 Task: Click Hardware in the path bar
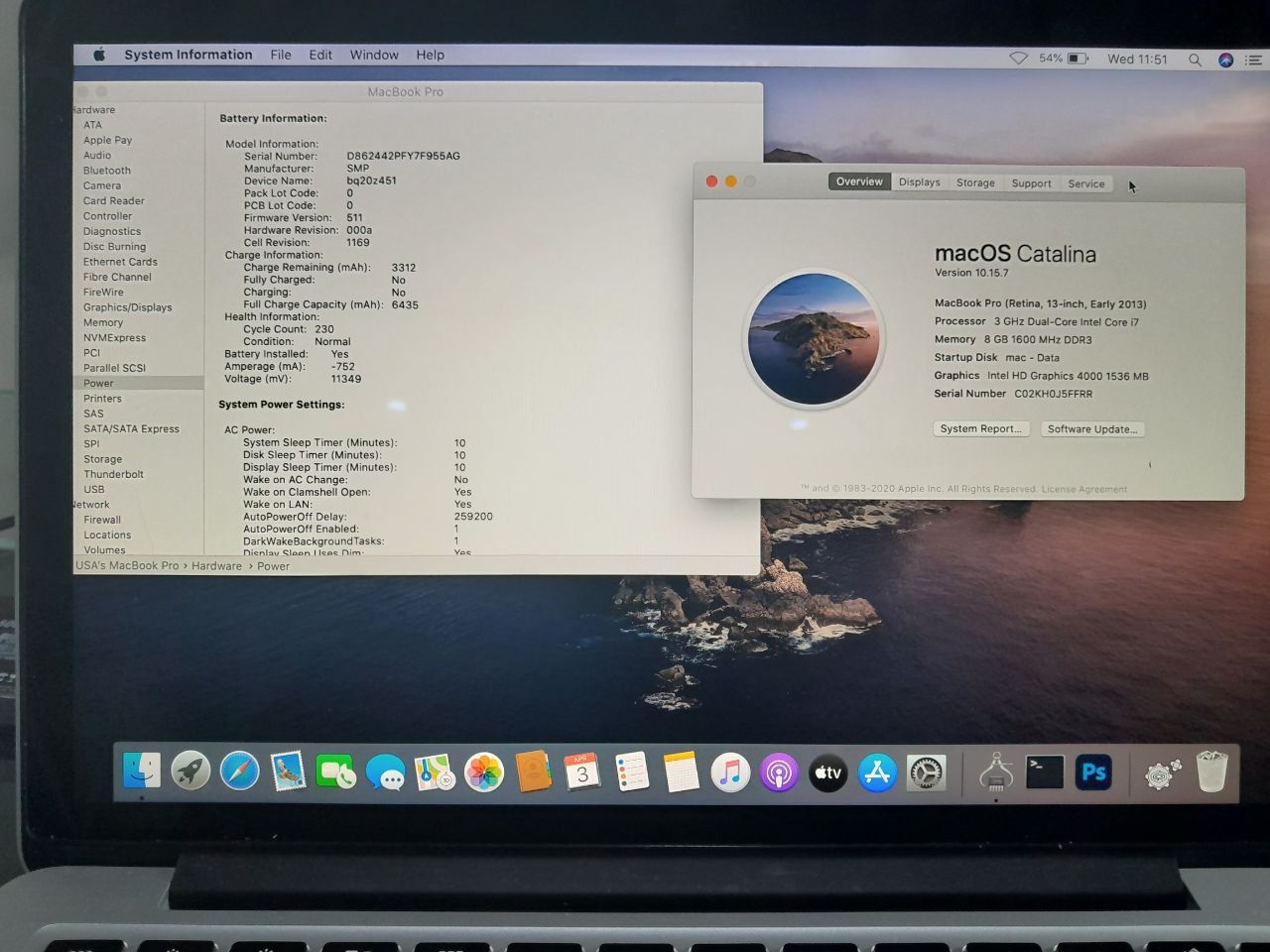pyautogui.click(x=216, y=566)
